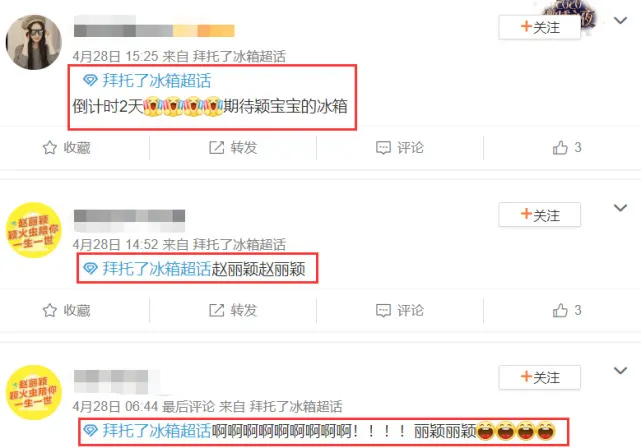This screenshot has width=641, height=448.
Task: Click the star favorite icon on second post
Action: pos(49,310)
